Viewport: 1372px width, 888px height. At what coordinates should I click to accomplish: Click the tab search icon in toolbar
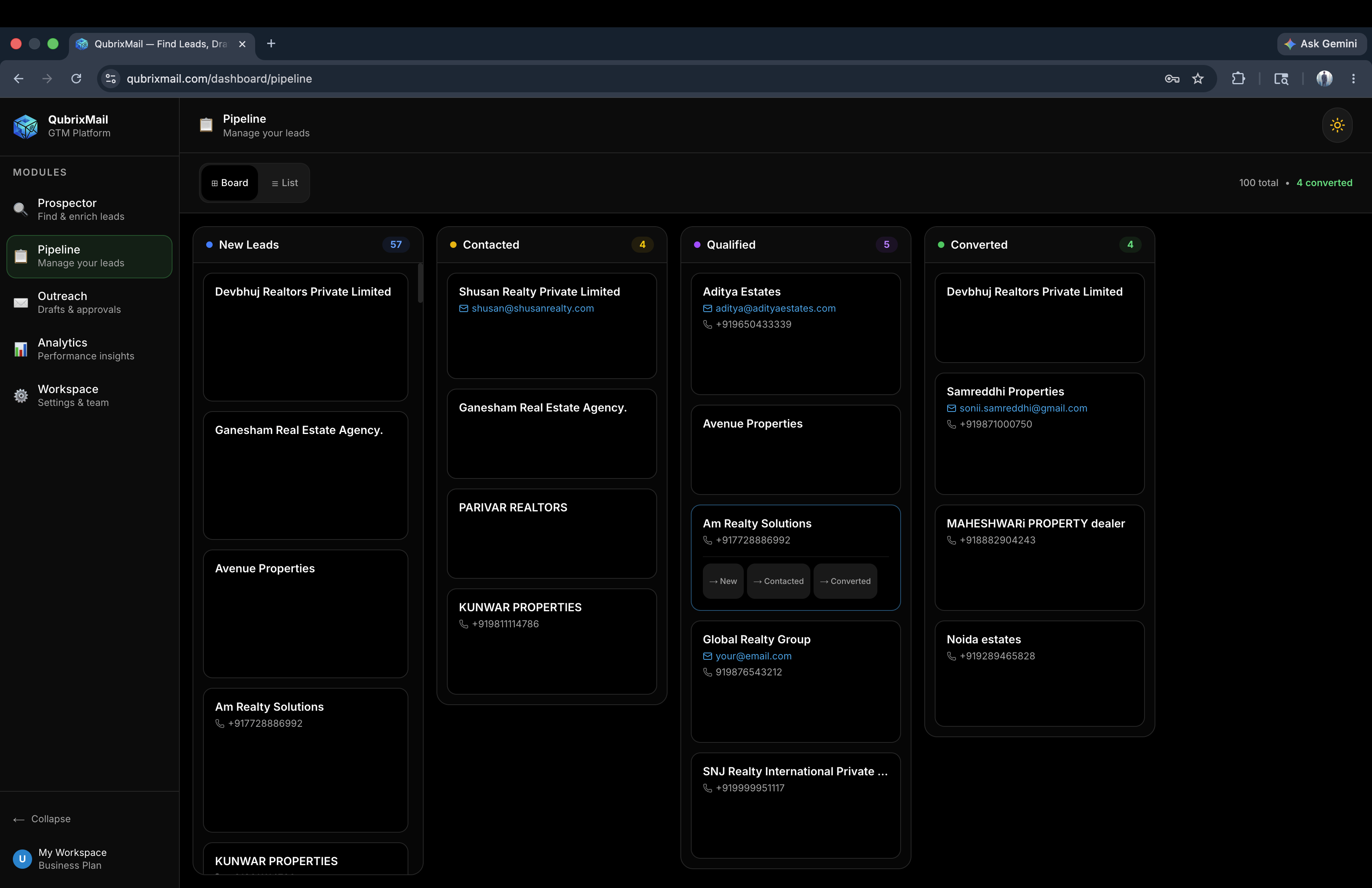(1281, 78)
